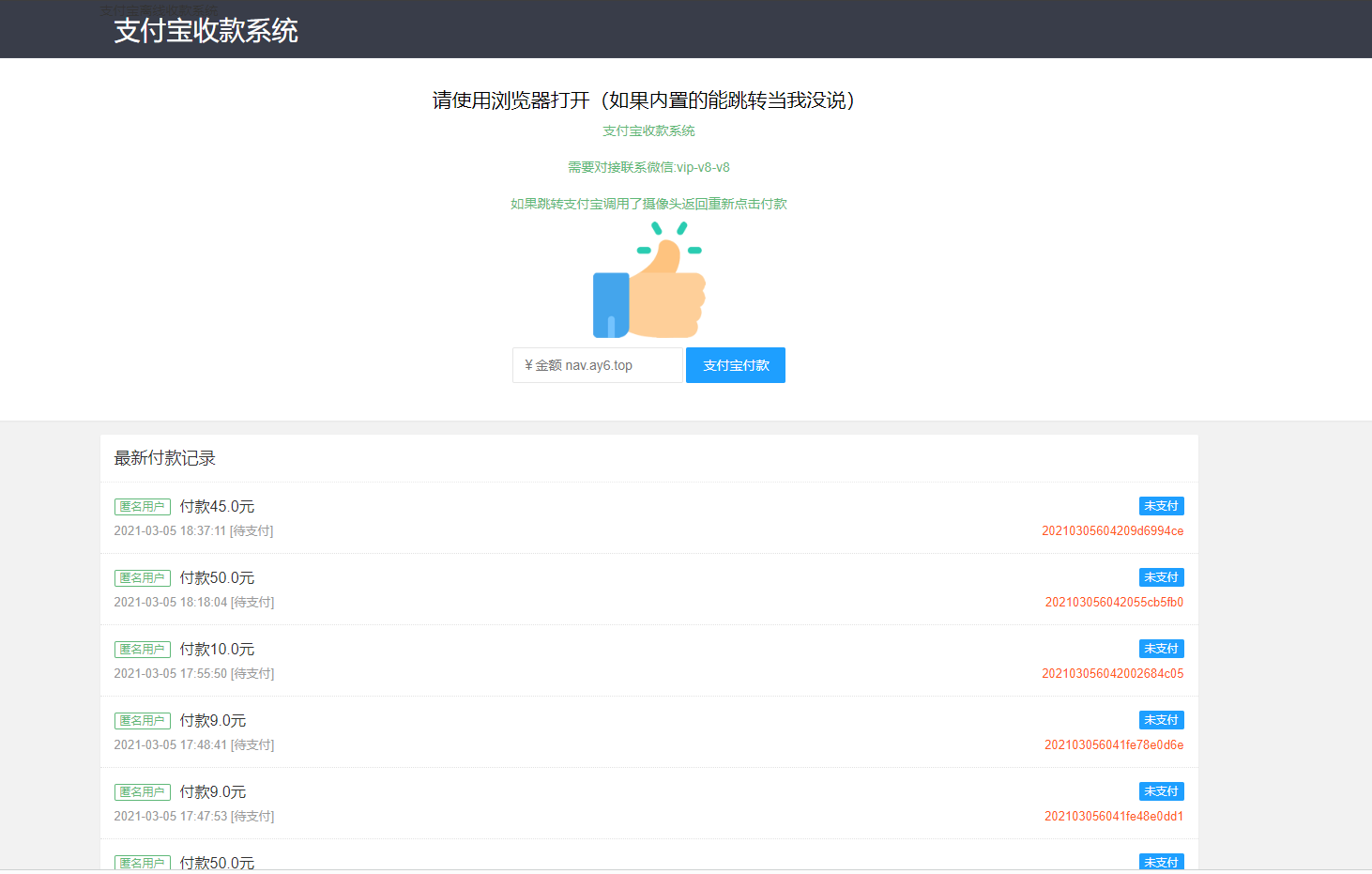Screen dimensions: 1372x874
Task: Click order number 202103056042002684c05
Action: click(1113, 674)
